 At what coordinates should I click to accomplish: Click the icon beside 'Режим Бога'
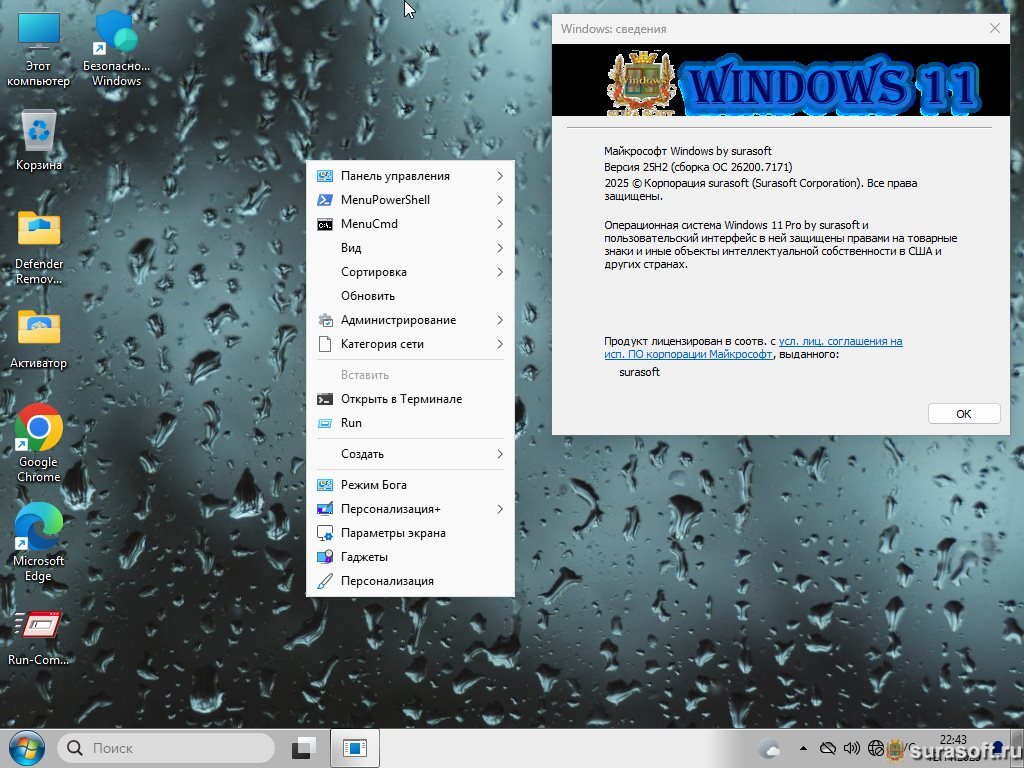325,485
